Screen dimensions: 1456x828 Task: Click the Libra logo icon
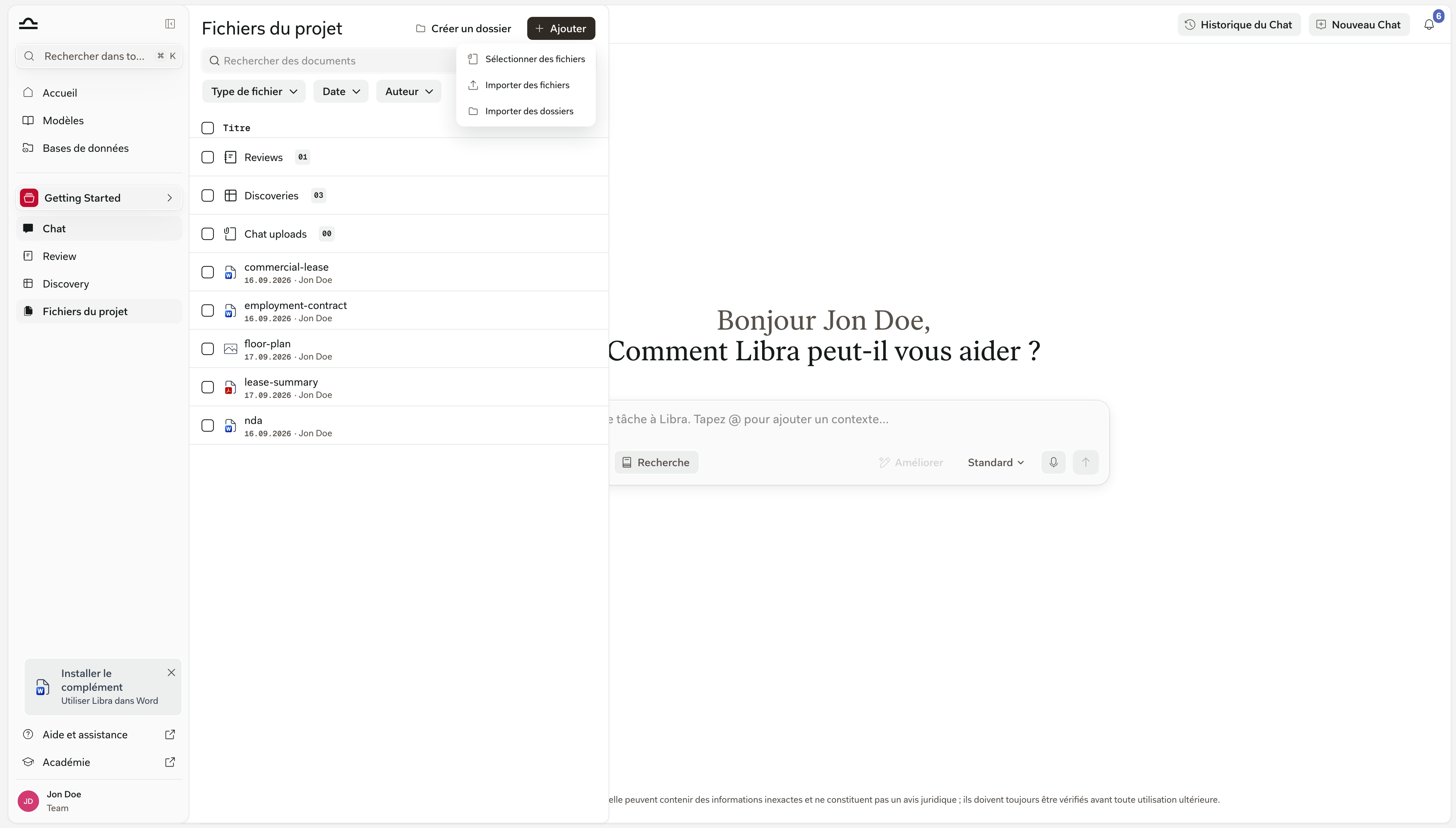click(x=28, y=24)
